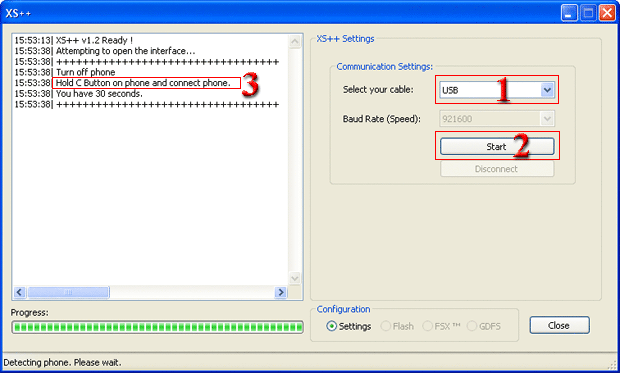The height and width of the screenshot is (373, 620).
Task: Click the Close button beside Configuration
Action: (x=560, y=325)
